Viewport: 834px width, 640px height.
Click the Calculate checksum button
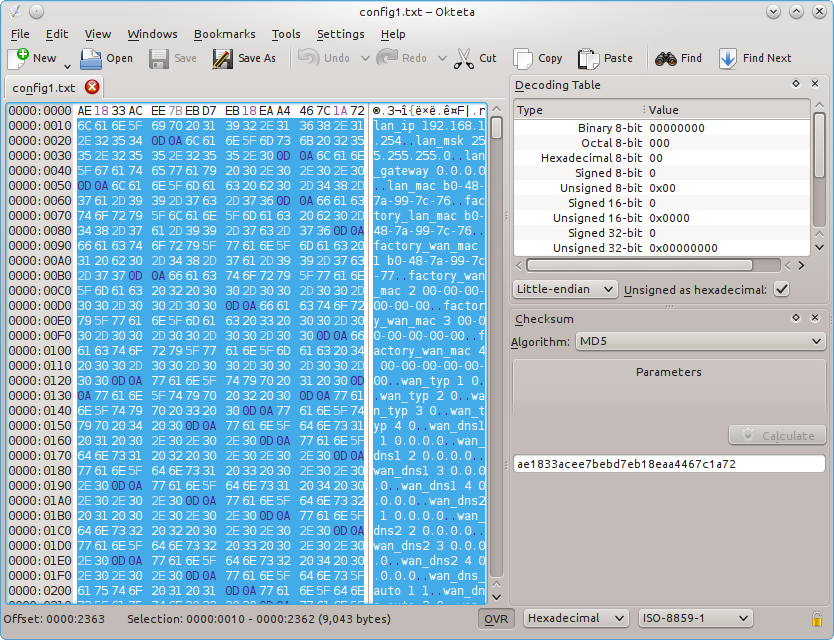777,436
